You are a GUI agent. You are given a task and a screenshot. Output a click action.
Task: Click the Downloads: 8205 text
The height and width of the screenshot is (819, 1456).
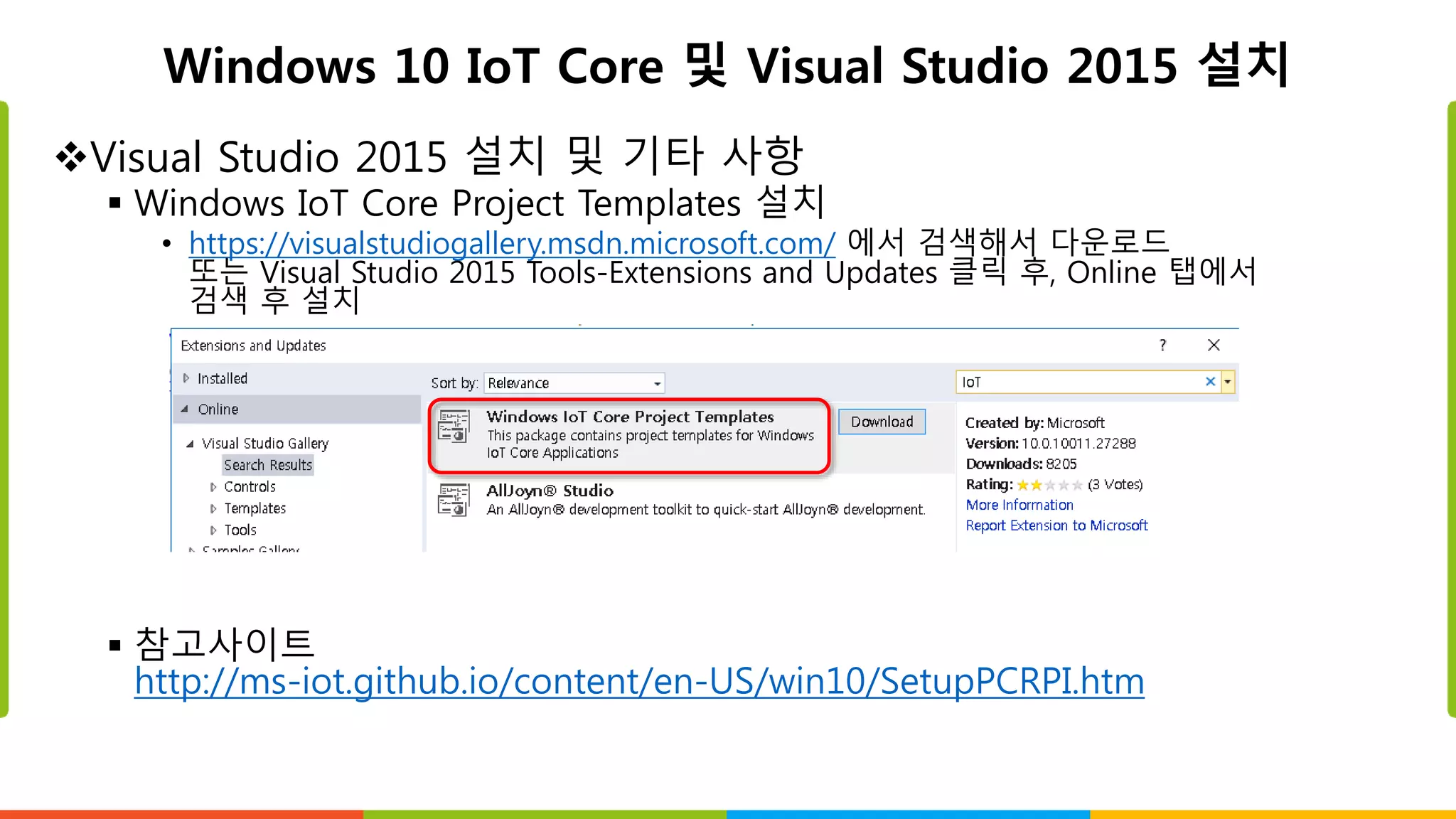pos(1021,464)
